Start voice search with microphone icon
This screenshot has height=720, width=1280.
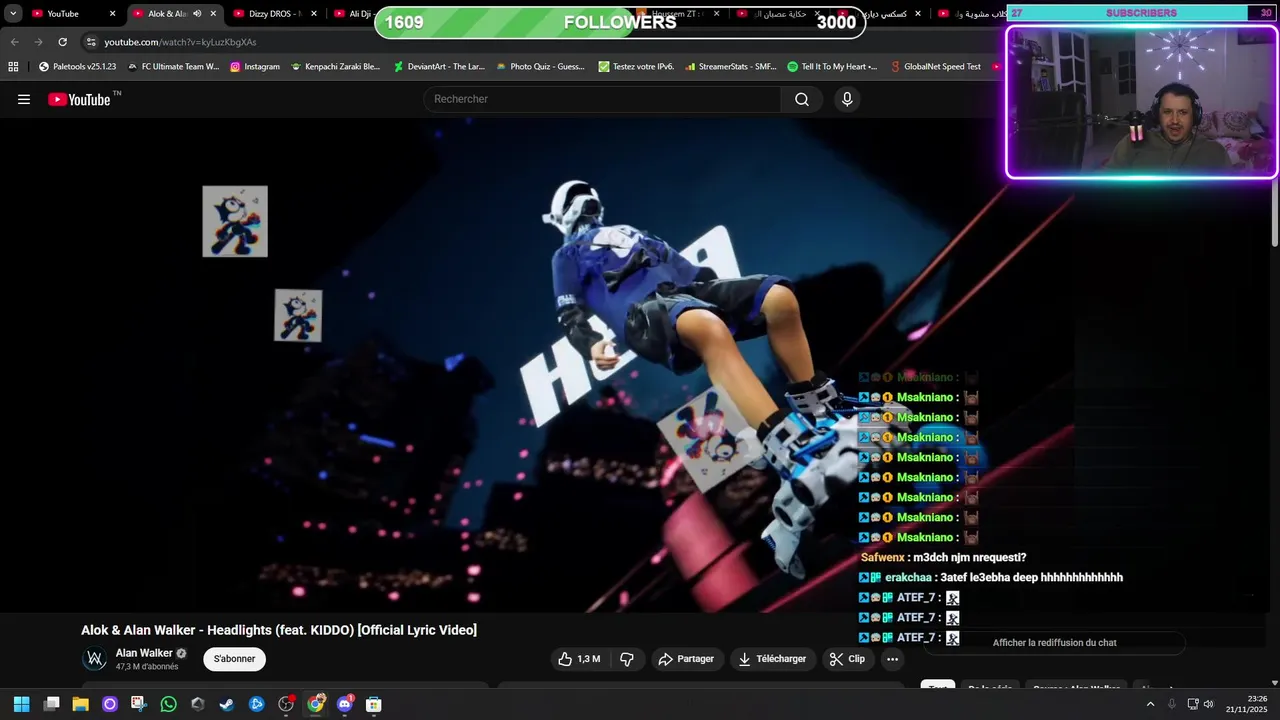(x=847, y=99)
